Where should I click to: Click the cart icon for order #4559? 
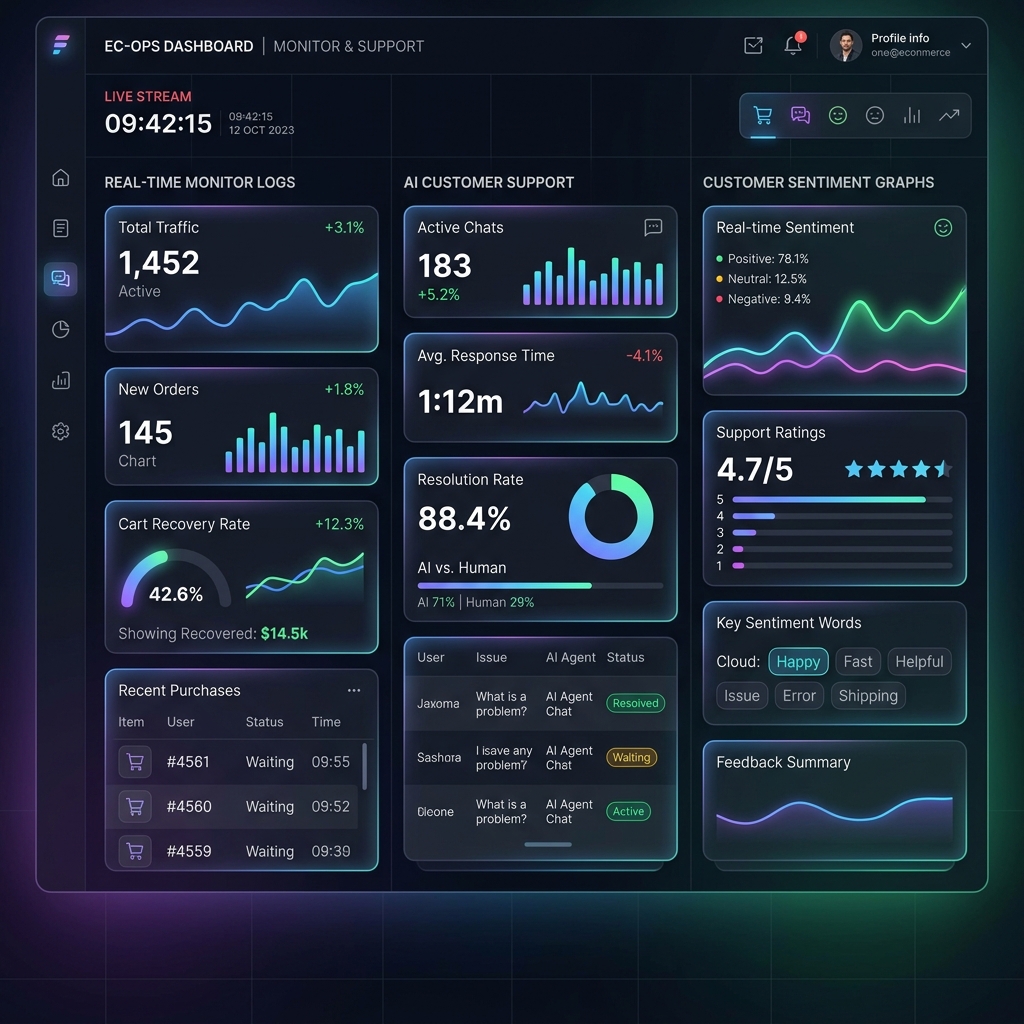click(135, 851)
